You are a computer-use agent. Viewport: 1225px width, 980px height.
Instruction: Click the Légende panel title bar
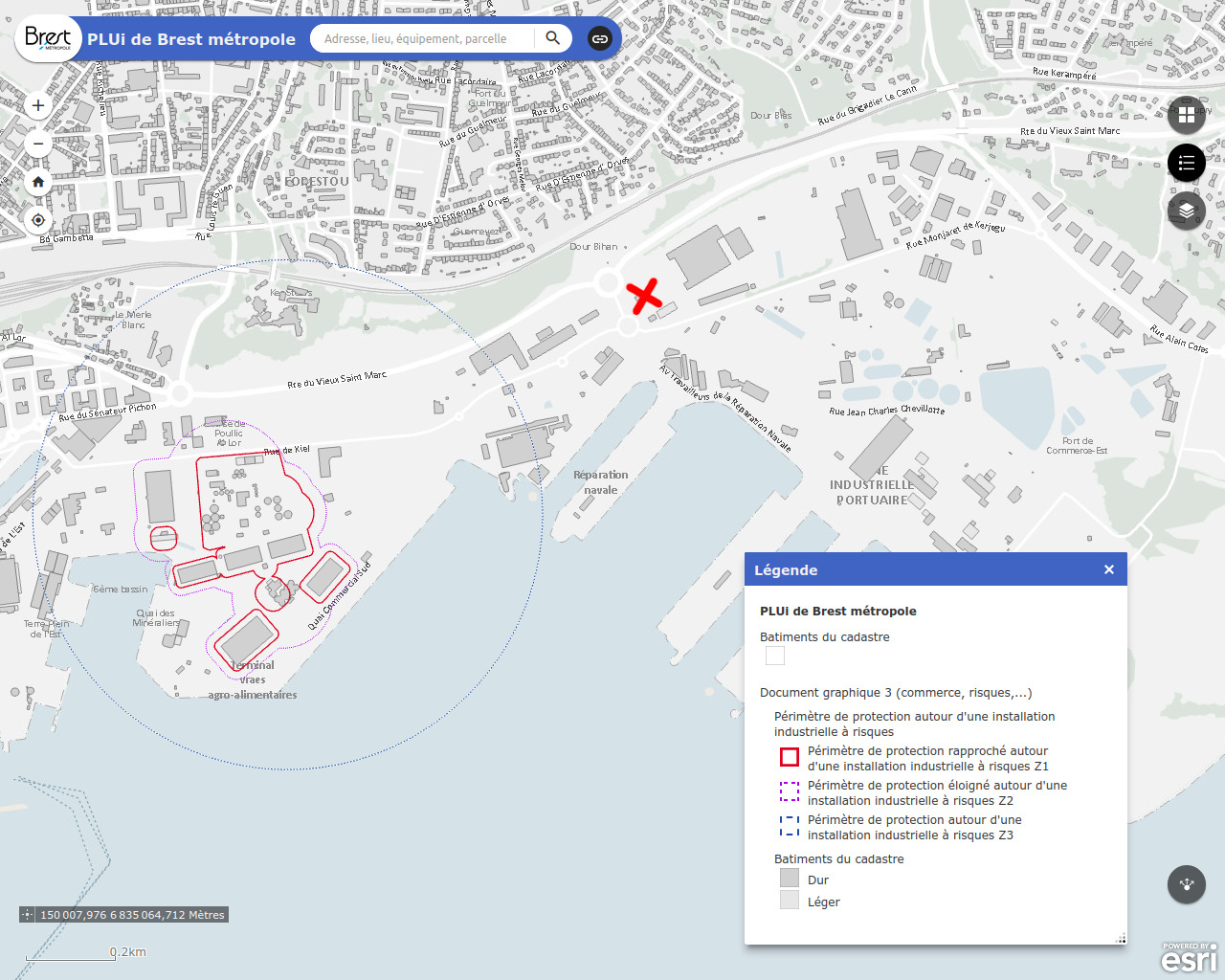click(x=936, y=569)
